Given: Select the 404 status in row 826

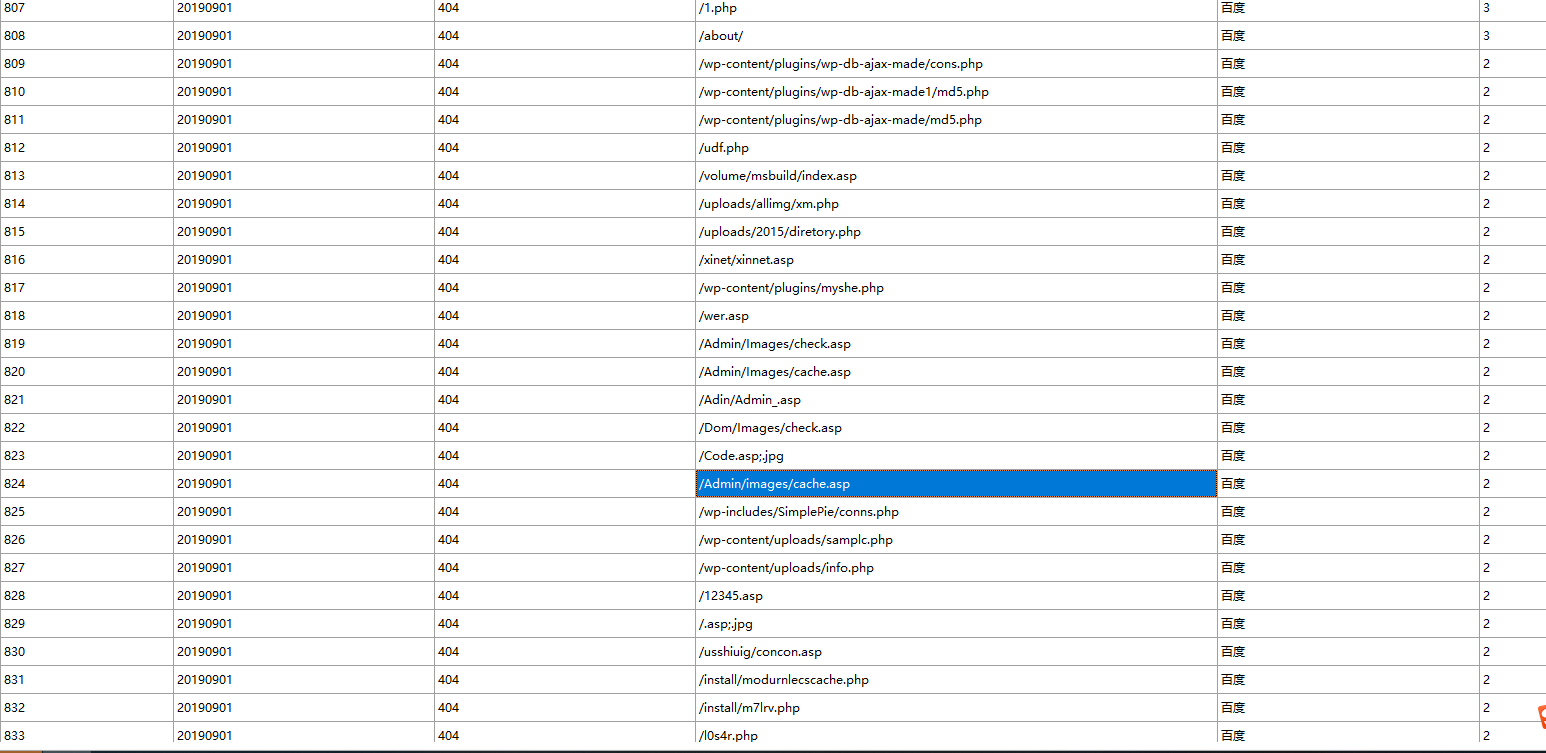Looking at the screenshot, I should click(565, 540).
